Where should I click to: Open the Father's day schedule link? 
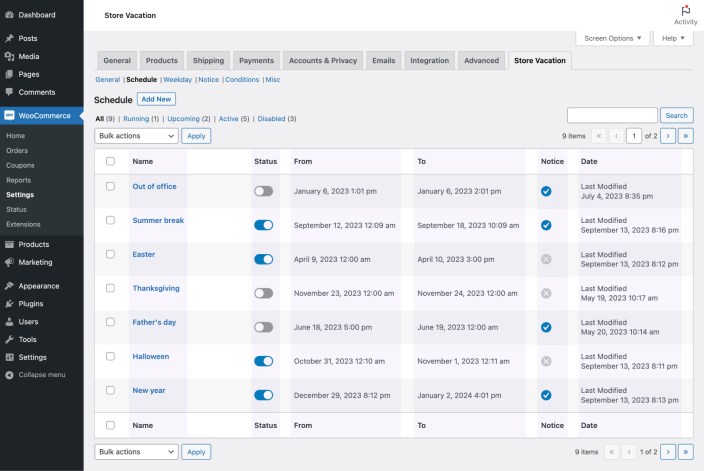tap(154, 322)
